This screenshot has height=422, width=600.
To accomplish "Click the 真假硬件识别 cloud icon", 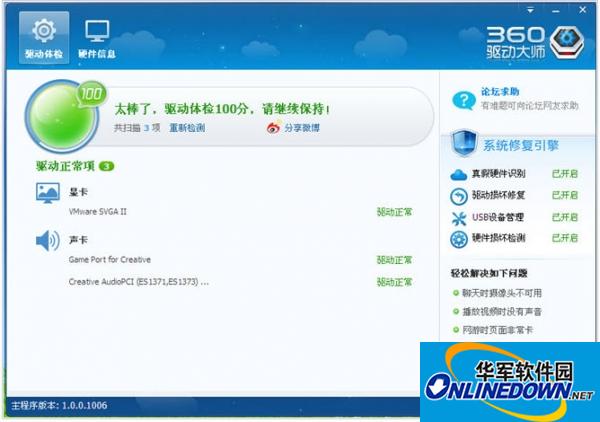I will (x=458, y=175).
